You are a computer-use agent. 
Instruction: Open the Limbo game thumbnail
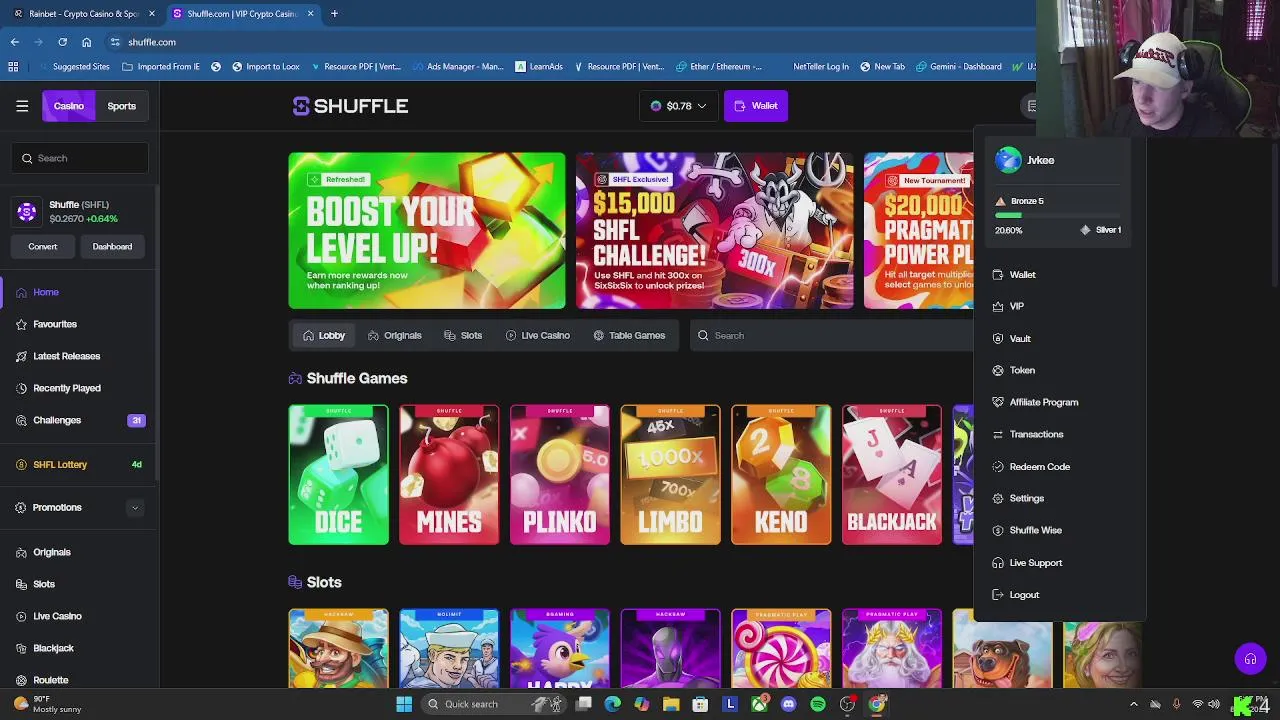click(670, 475)
